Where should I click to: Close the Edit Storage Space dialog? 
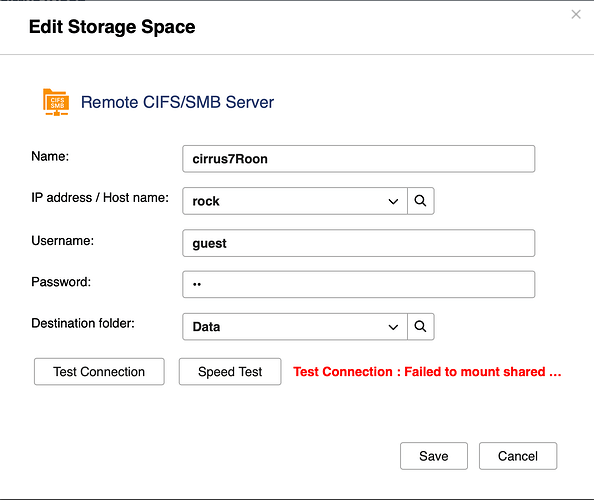[576, 14]
